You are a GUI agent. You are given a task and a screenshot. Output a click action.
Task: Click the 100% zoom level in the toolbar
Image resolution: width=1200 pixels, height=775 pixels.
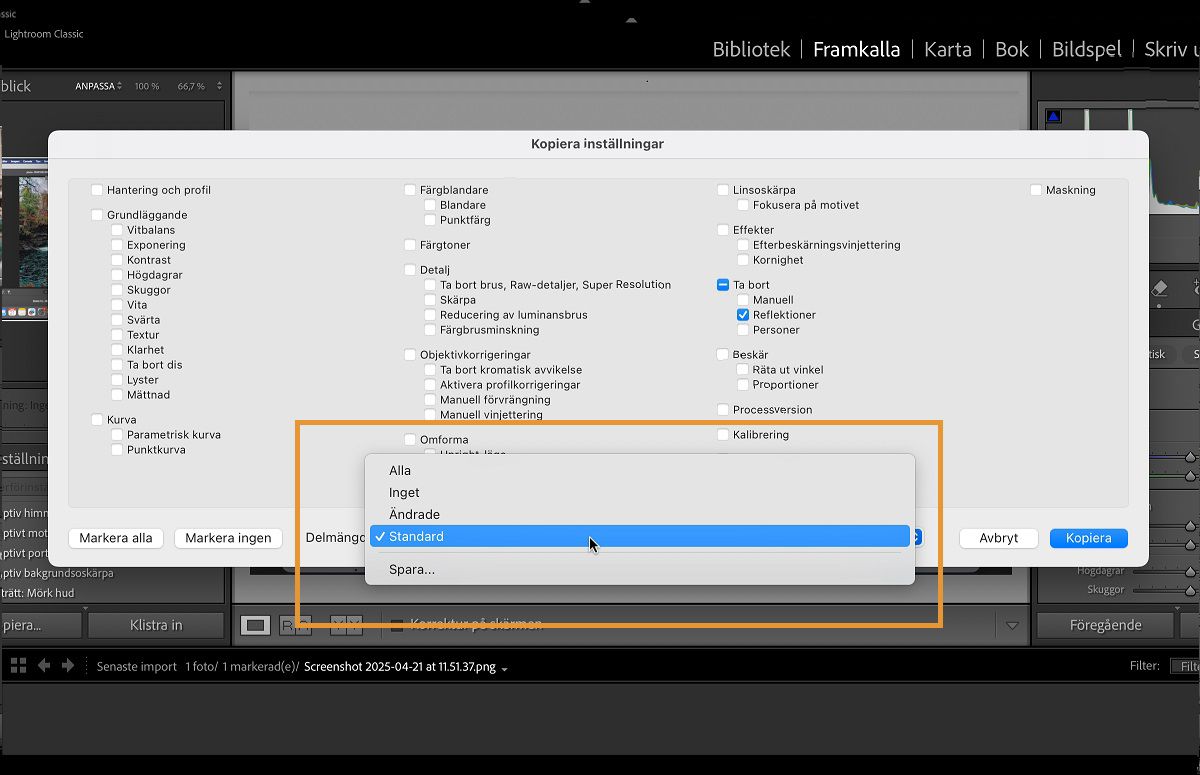(x=147, y=86)
